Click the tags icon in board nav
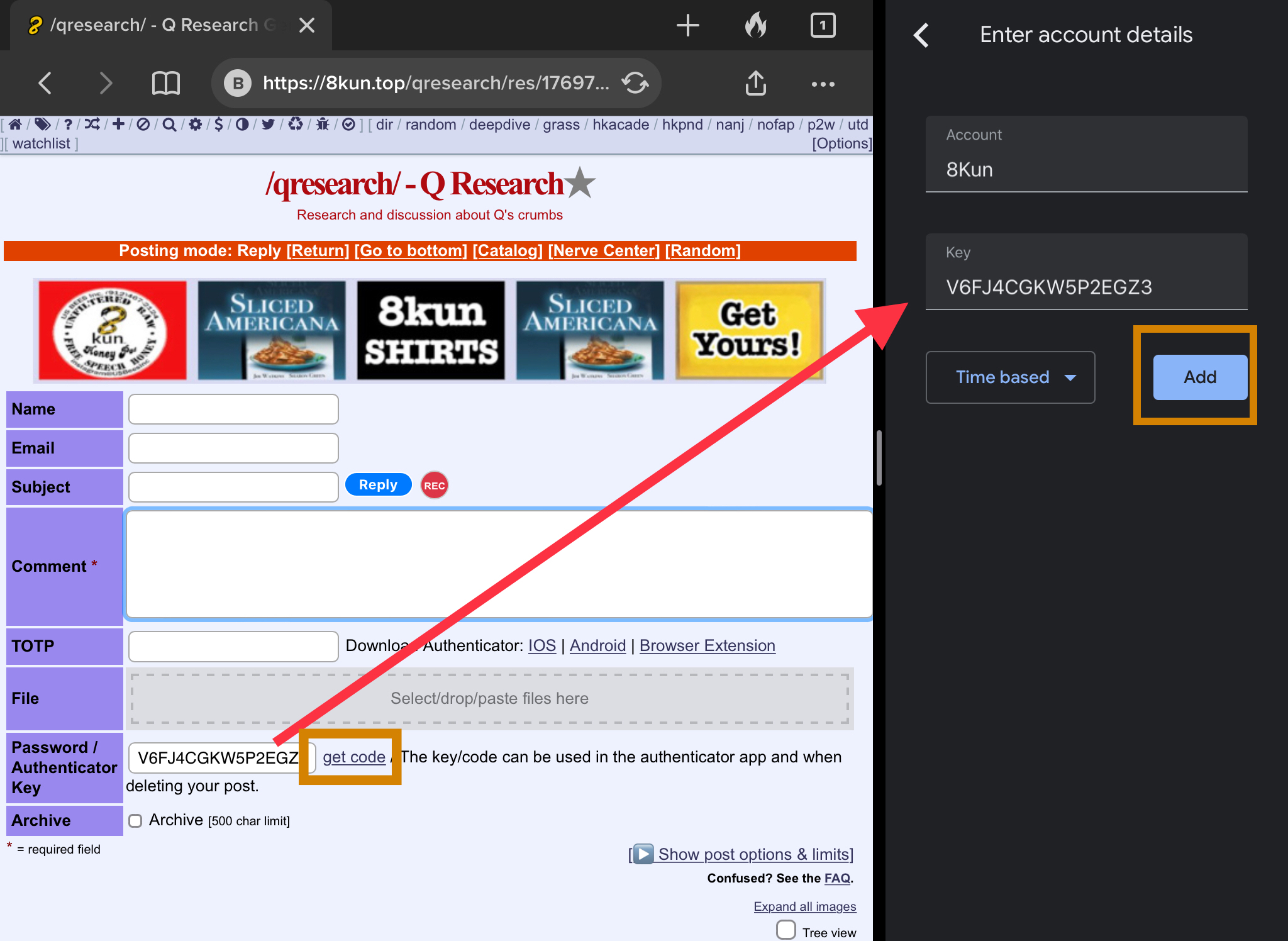This screenshot has height=941, width=1288. pos(42,124)
